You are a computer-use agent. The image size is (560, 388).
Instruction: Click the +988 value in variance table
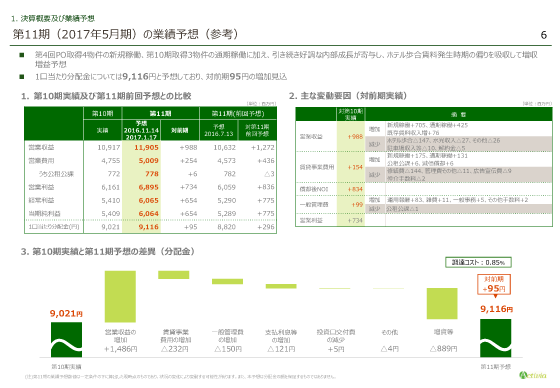(x=355, y=136)
